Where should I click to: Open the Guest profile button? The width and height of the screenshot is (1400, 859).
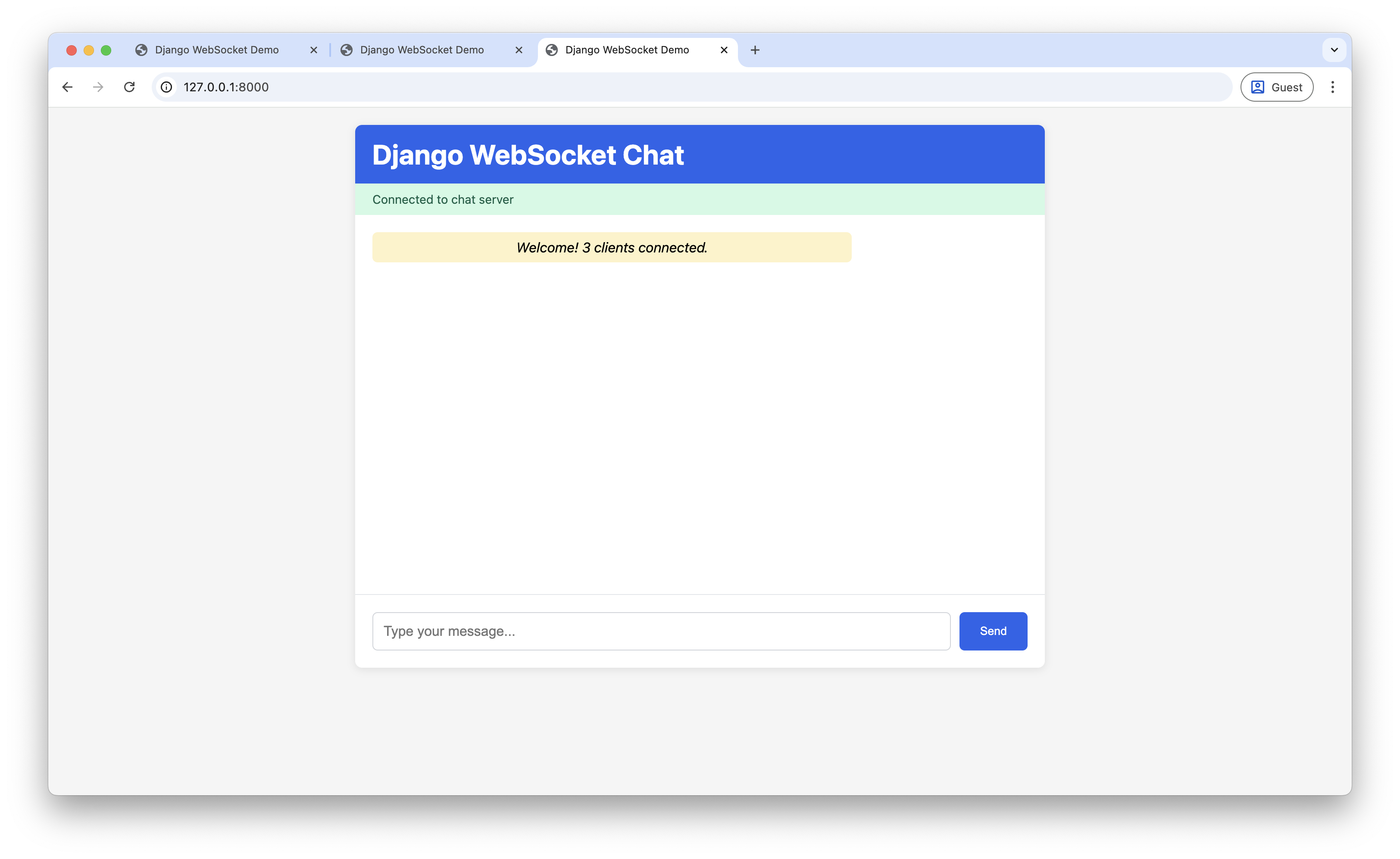1277,87
